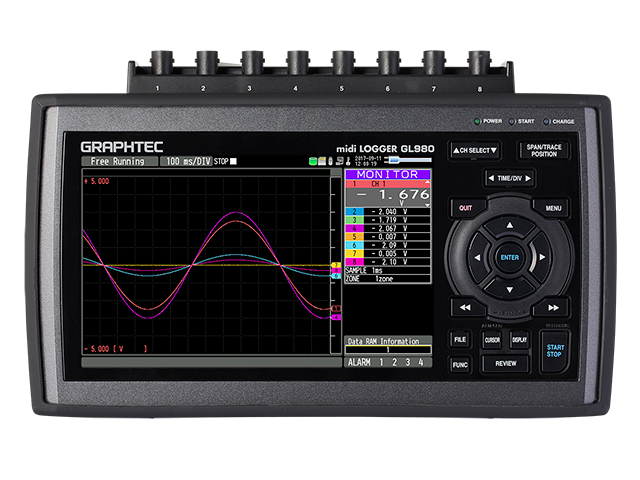Click the DISPLAY key

pos(519,340)
